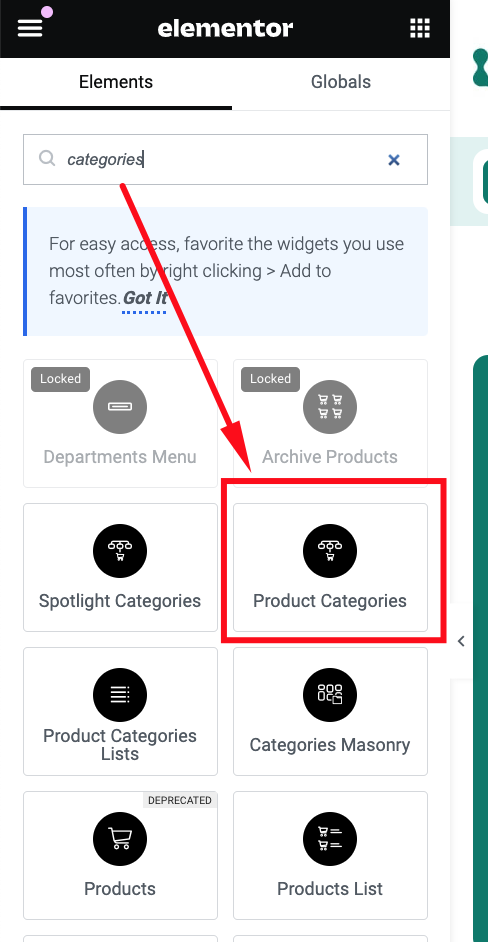
Task: Select the Spotlight Categories widget icon
Action: [120, 550]
